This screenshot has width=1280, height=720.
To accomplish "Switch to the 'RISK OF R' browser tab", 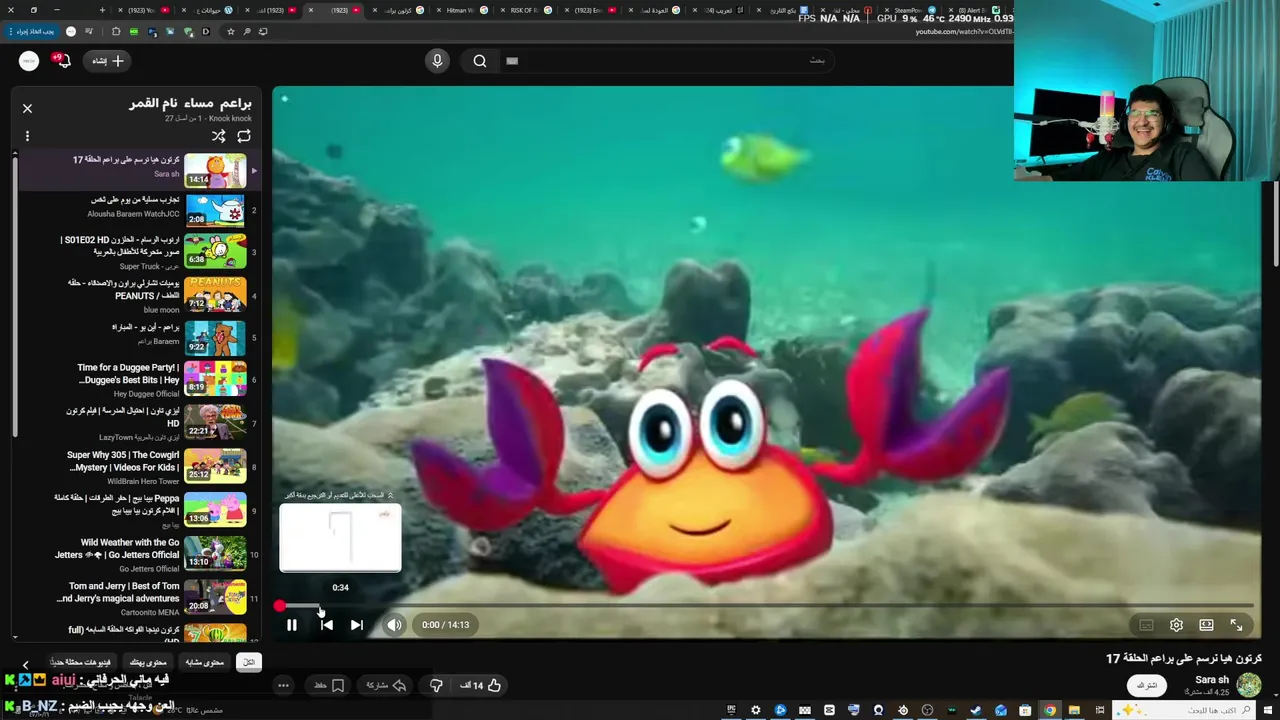I will tap(525, 10).
